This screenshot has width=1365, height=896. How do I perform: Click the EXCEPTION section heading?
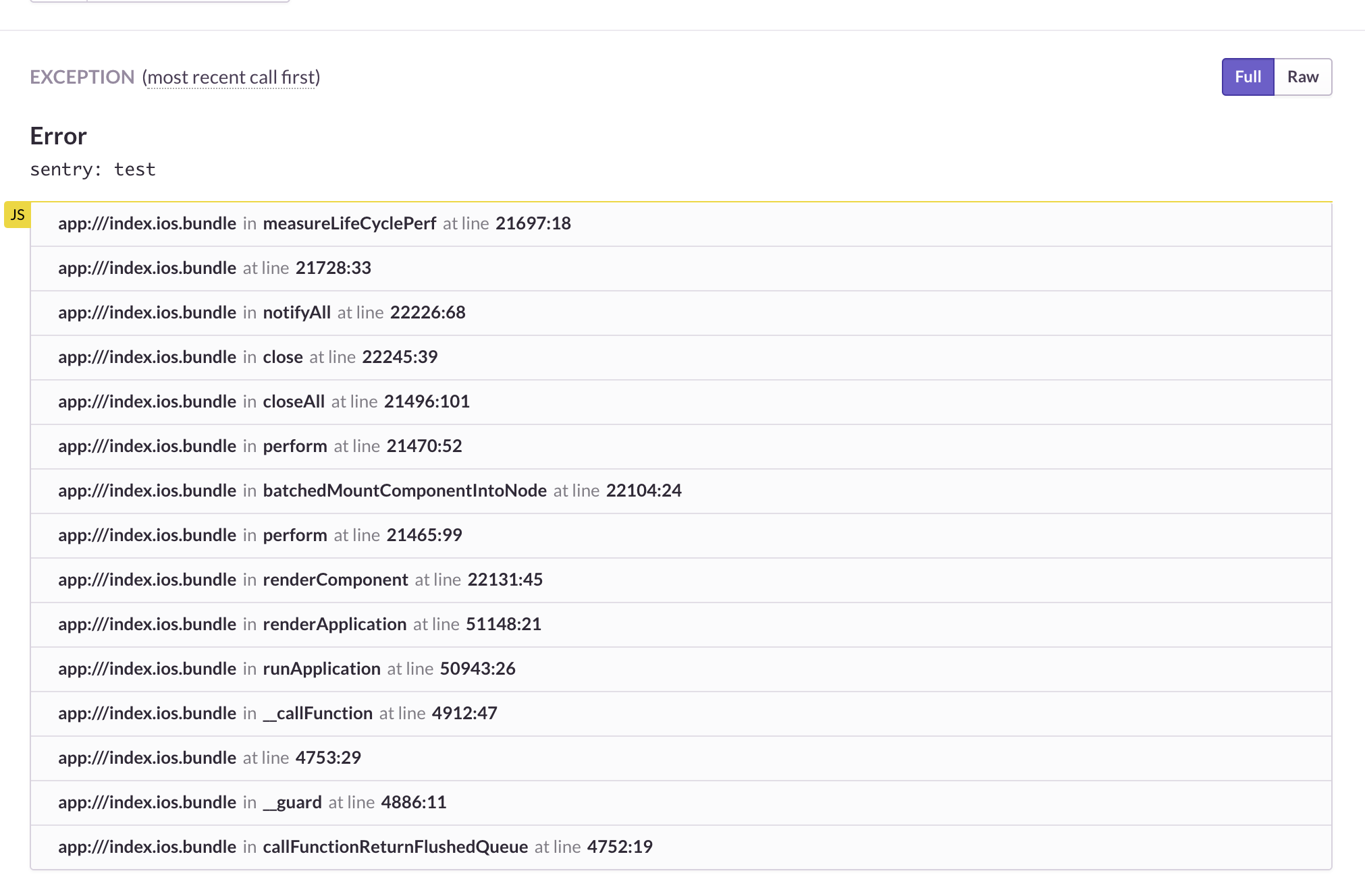[x=81, y=77]
